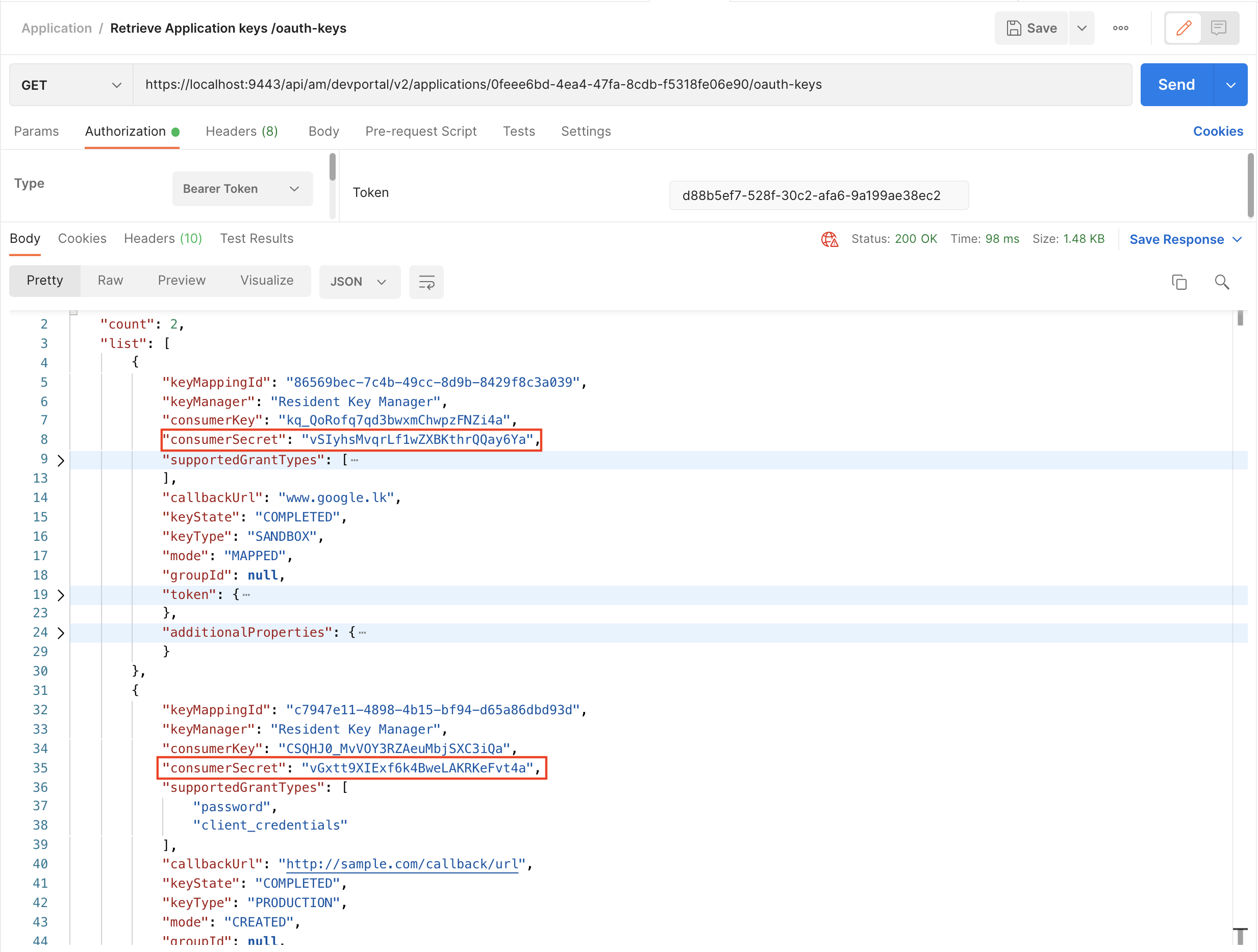This screenshot has height=952, width=1258.
Task: Open the Cookies link
Action: (x=1218, y=131)
